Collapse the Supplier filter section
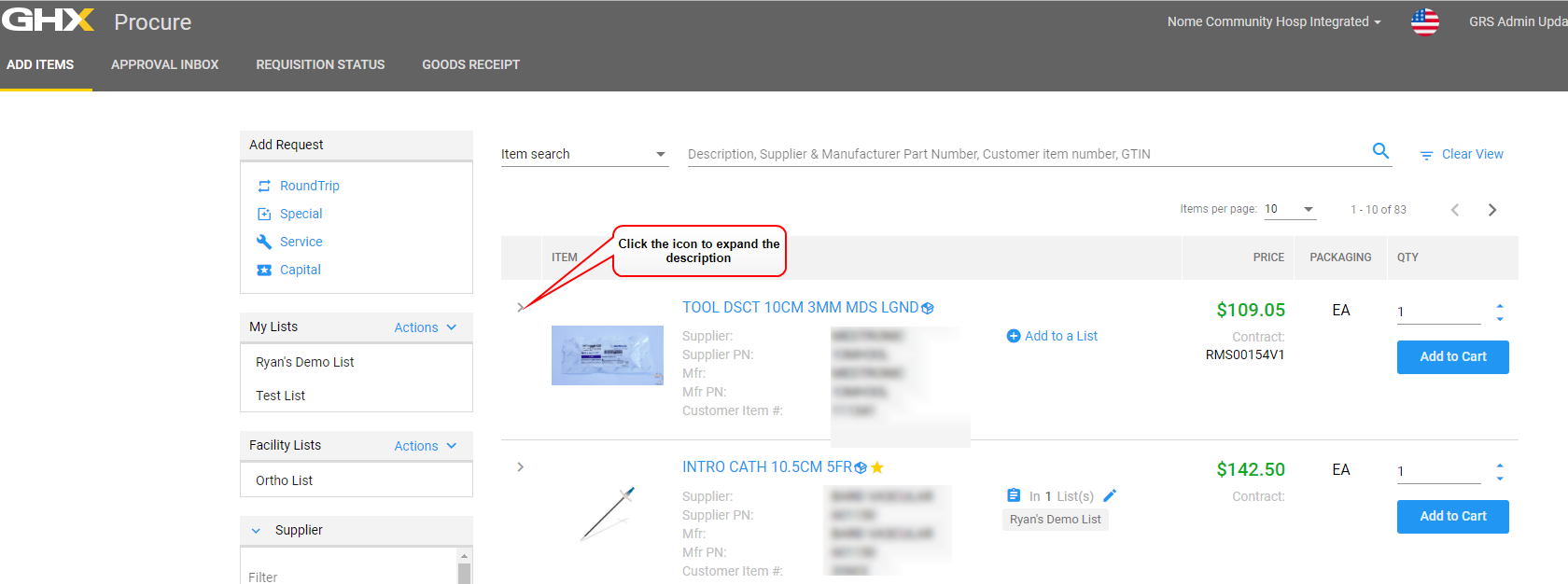 [x=256, y=531]
